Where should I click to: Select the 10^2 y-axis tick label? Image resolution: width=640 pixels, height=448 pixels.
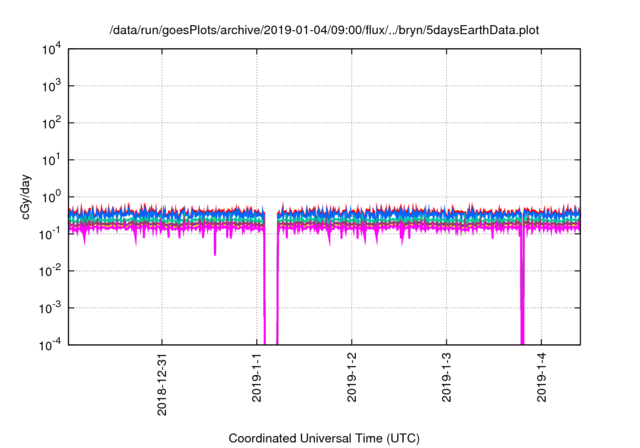click(52, 123)
